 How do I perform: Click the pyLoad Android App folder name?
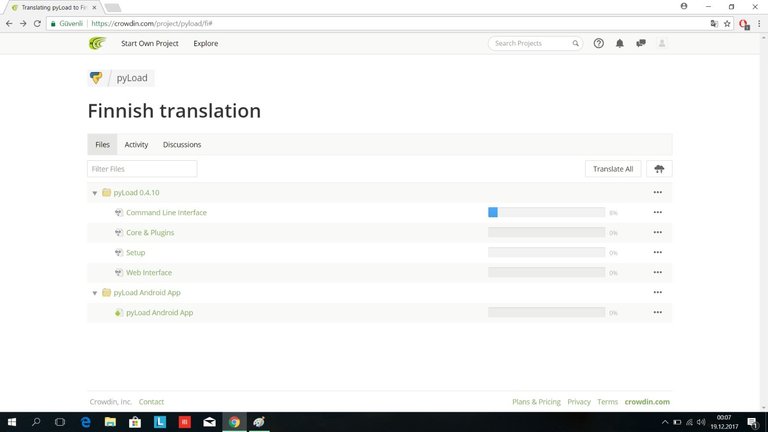147,292
